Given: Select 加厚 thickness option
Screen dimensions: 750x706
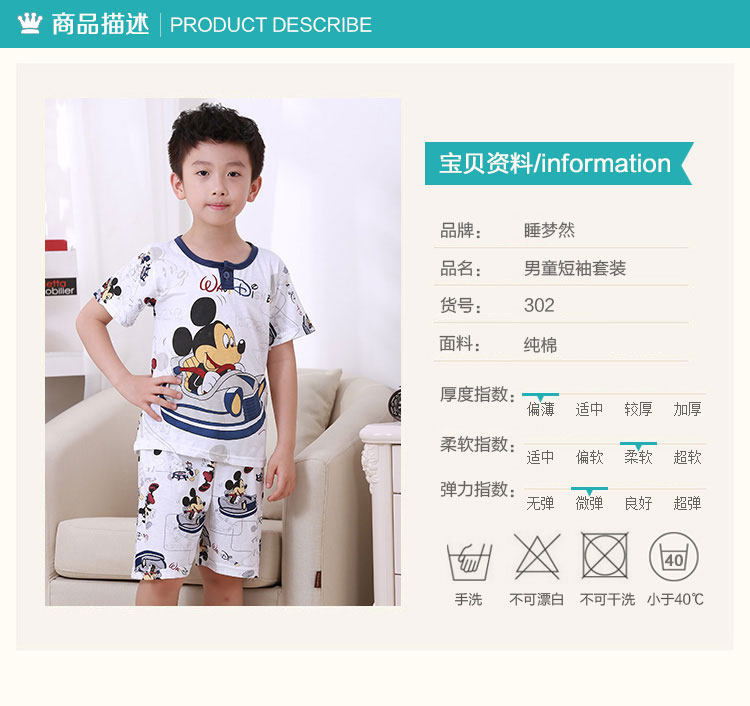Looking at the screenshot, I should [687, 409].
